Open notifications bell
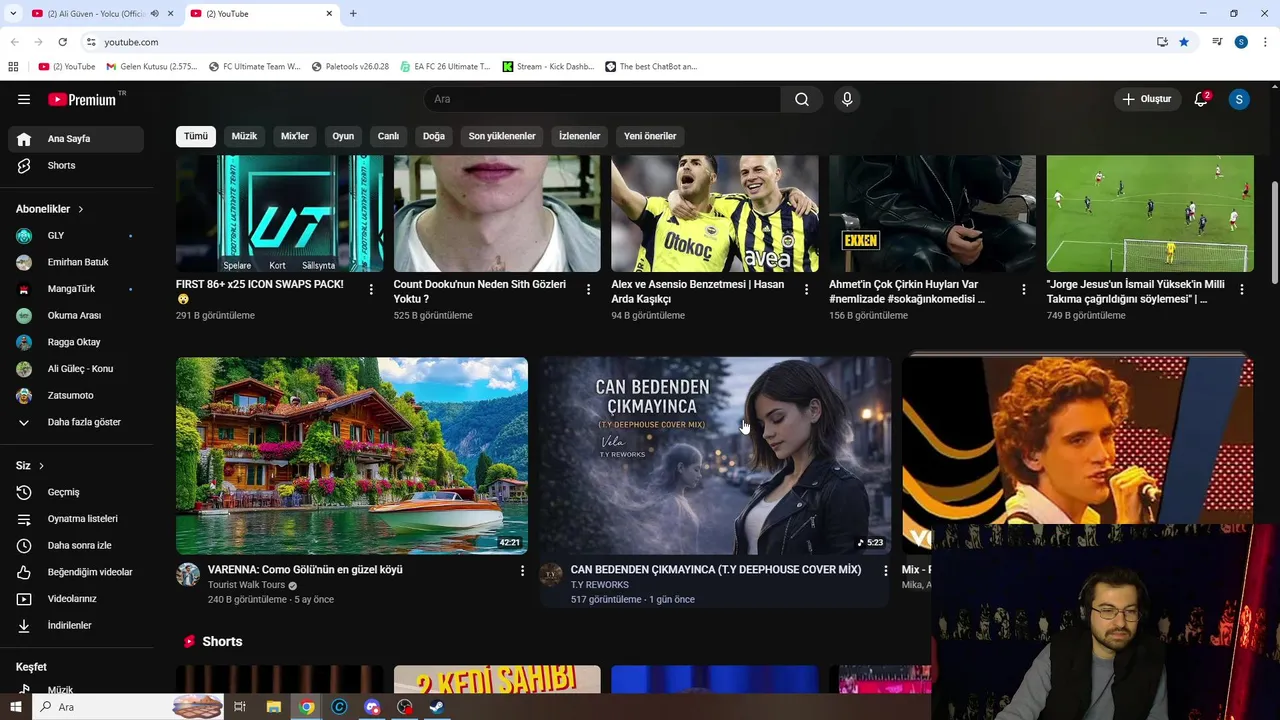1280x720 pixels. click(1201, 99)
